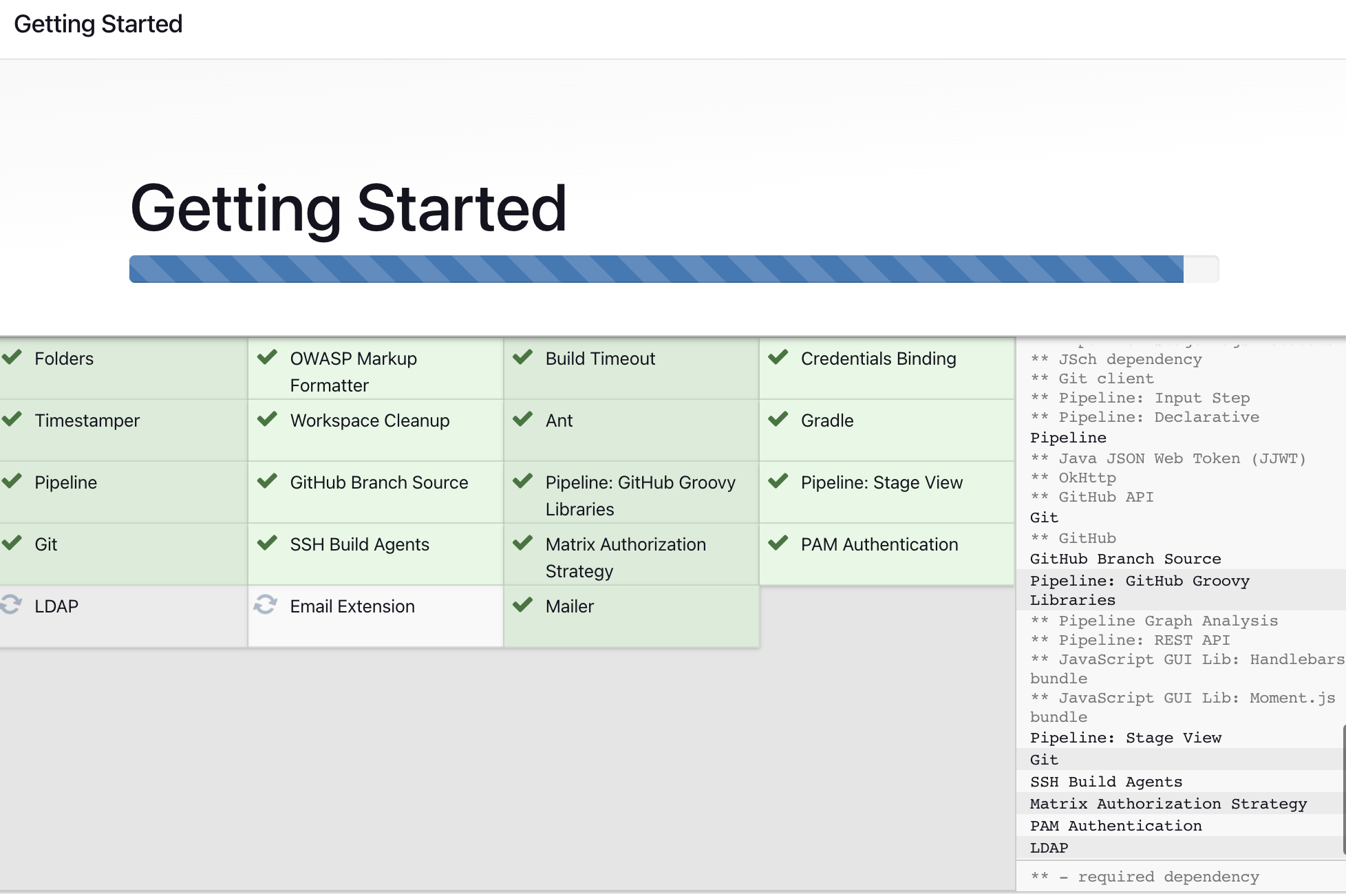
Task: Click the checkmark next to PAM Authentication
Action: pyautogui.click(x=778, y=543)
